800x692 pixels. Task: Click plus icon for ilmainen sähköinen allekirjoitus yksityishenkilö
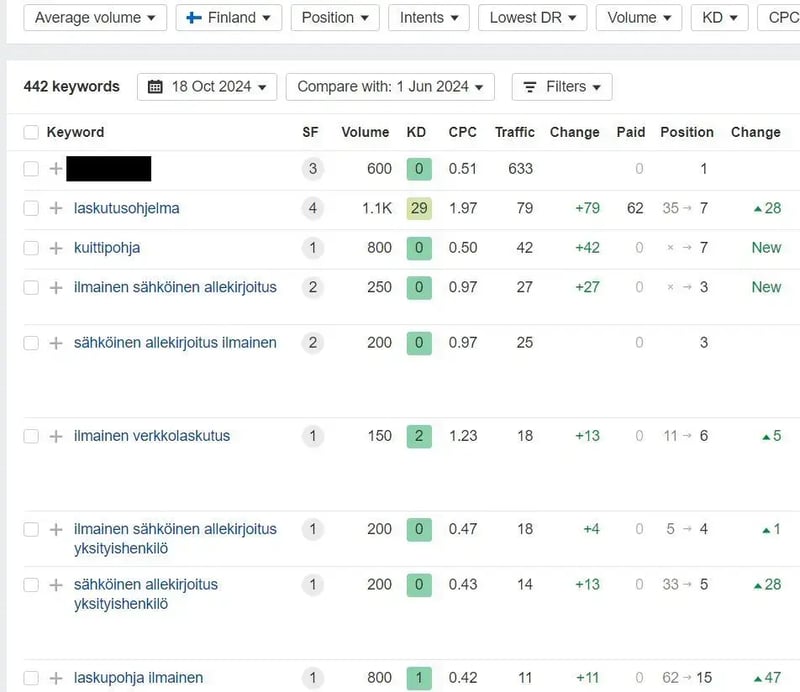(x=56, y=530)
